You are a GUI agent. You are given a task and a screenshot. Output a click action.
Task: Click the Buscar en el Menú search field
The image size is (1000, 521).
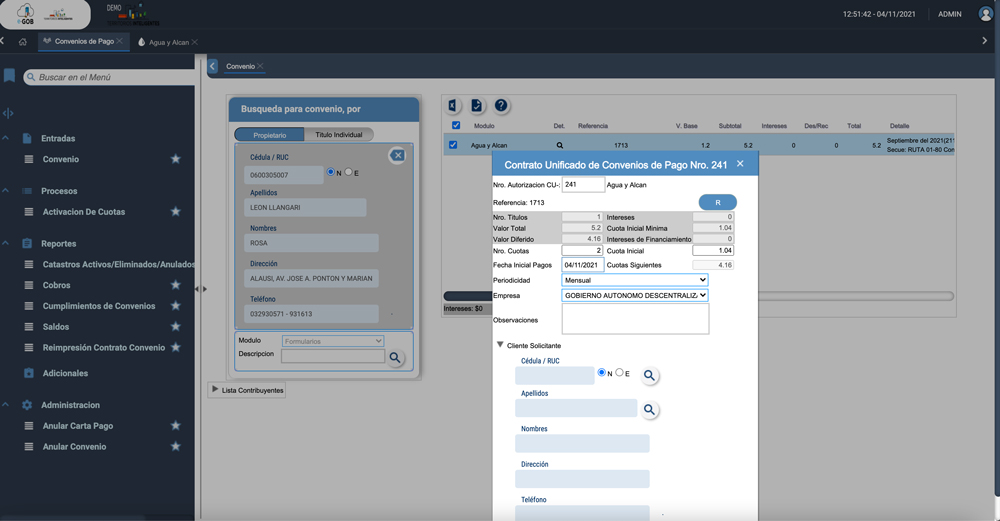(x=110, y=77)
